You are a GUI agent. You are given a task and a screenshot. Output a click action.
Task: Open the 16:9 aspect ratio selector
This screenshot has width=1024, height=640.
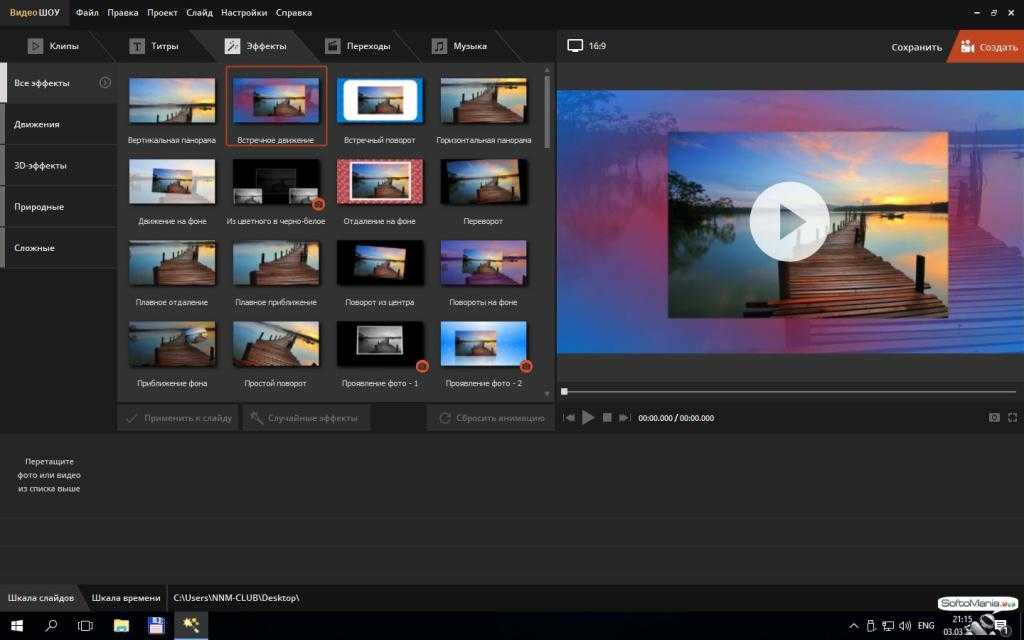pyautogui.click(x=586, y=46)
